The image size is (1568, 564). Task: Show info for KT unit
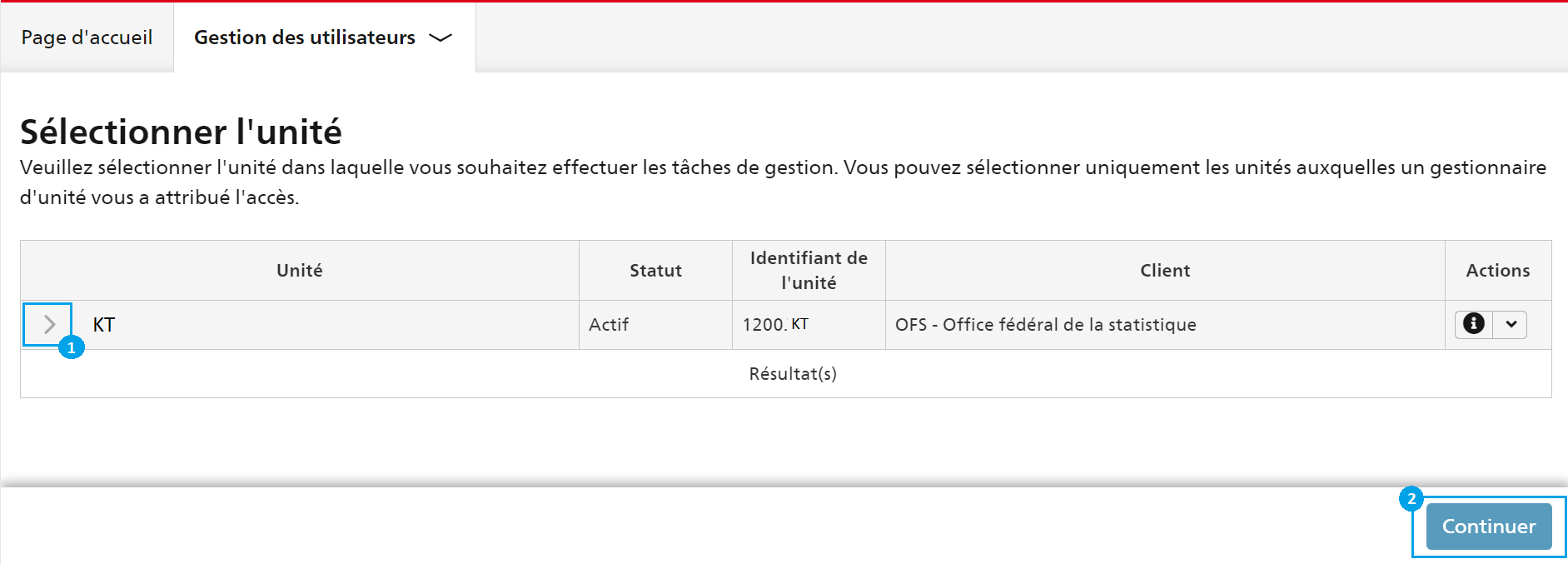coord(1473,324)
